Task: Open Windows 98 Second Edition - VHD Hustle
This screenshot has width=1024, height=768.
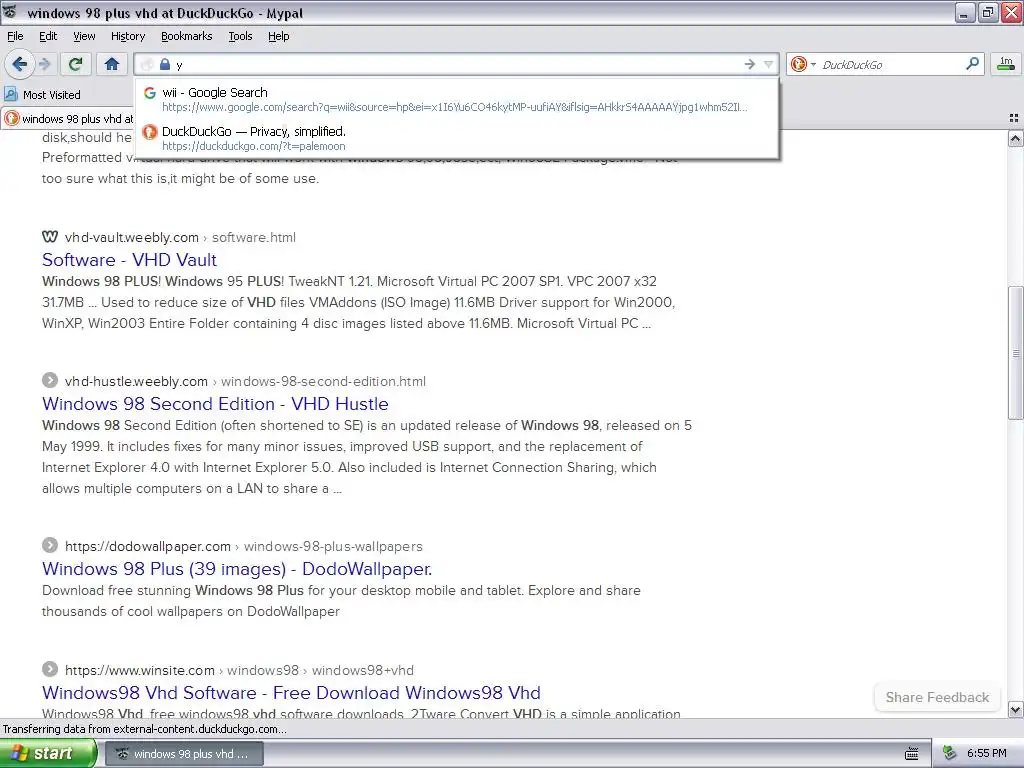Action: (x=215, y=404)
